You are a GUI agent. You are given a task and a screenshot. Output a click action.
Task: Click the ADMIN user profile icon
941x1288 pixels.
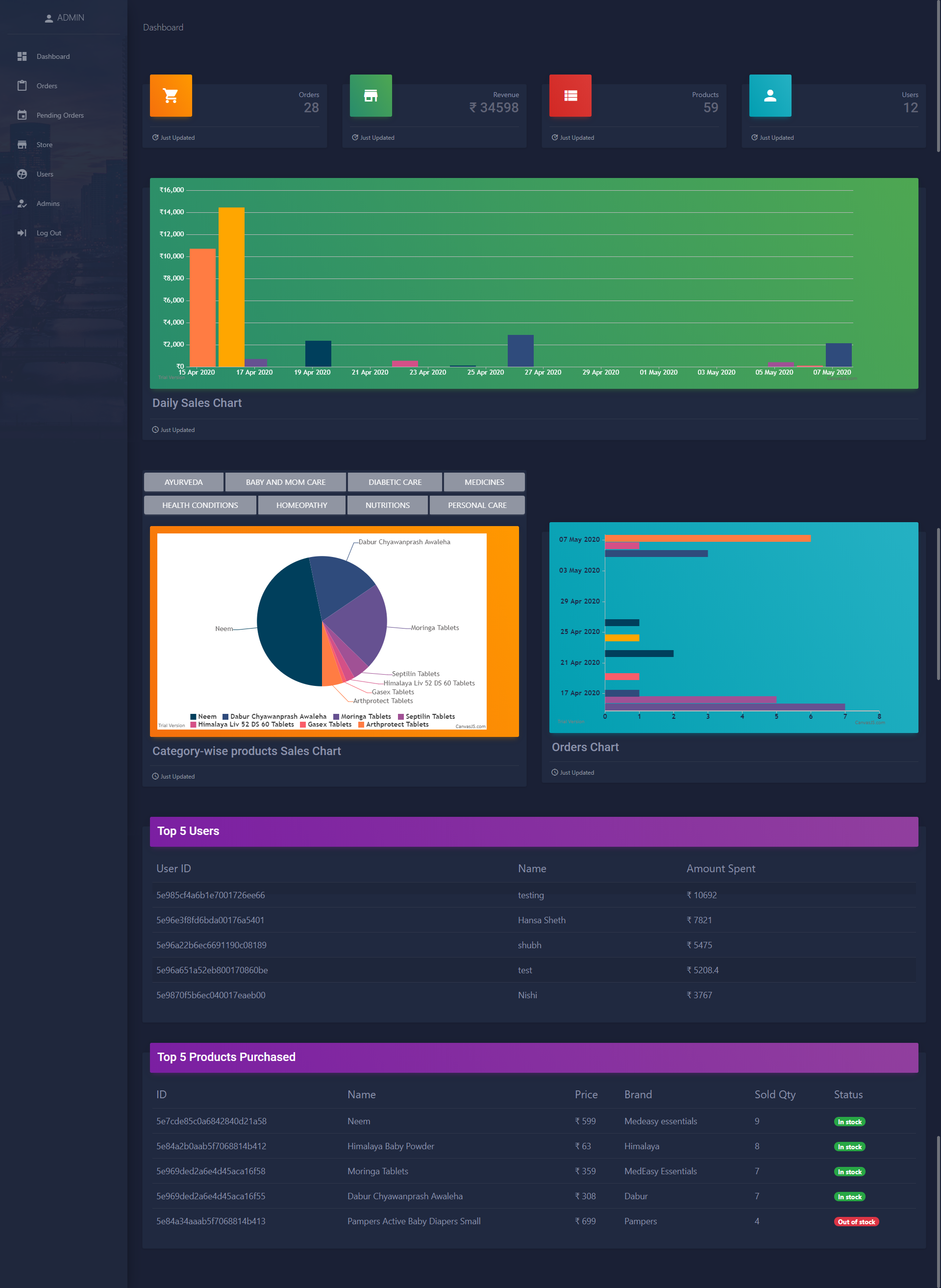click(x=49, y=18)
